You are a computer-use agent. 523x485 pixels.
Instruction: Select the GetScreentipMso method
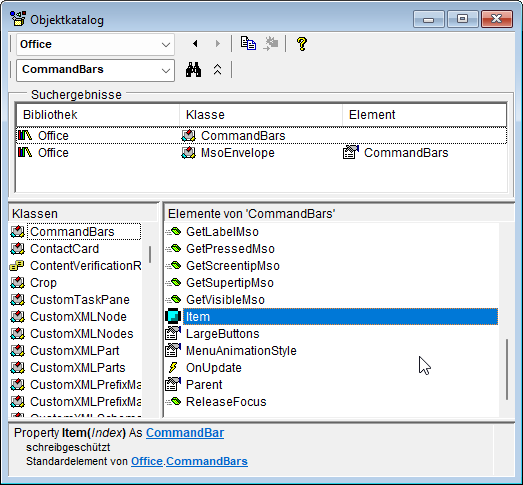pos(233,266)
